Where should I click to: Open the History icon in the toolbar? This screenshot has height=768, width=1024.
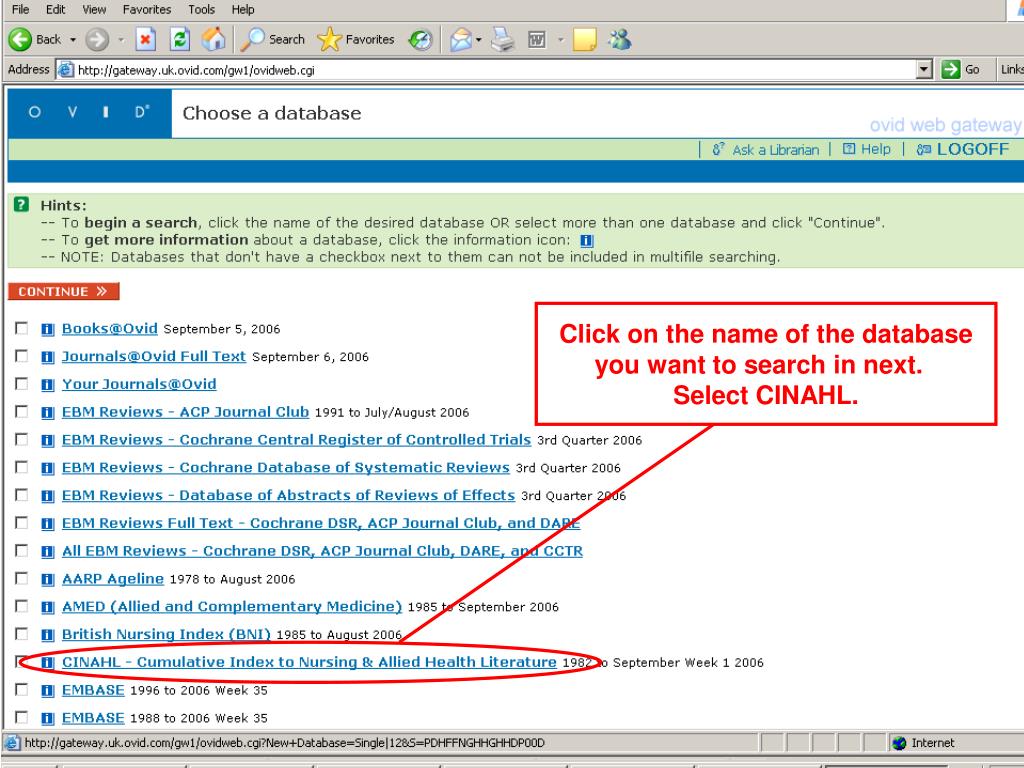click(421, 40)
